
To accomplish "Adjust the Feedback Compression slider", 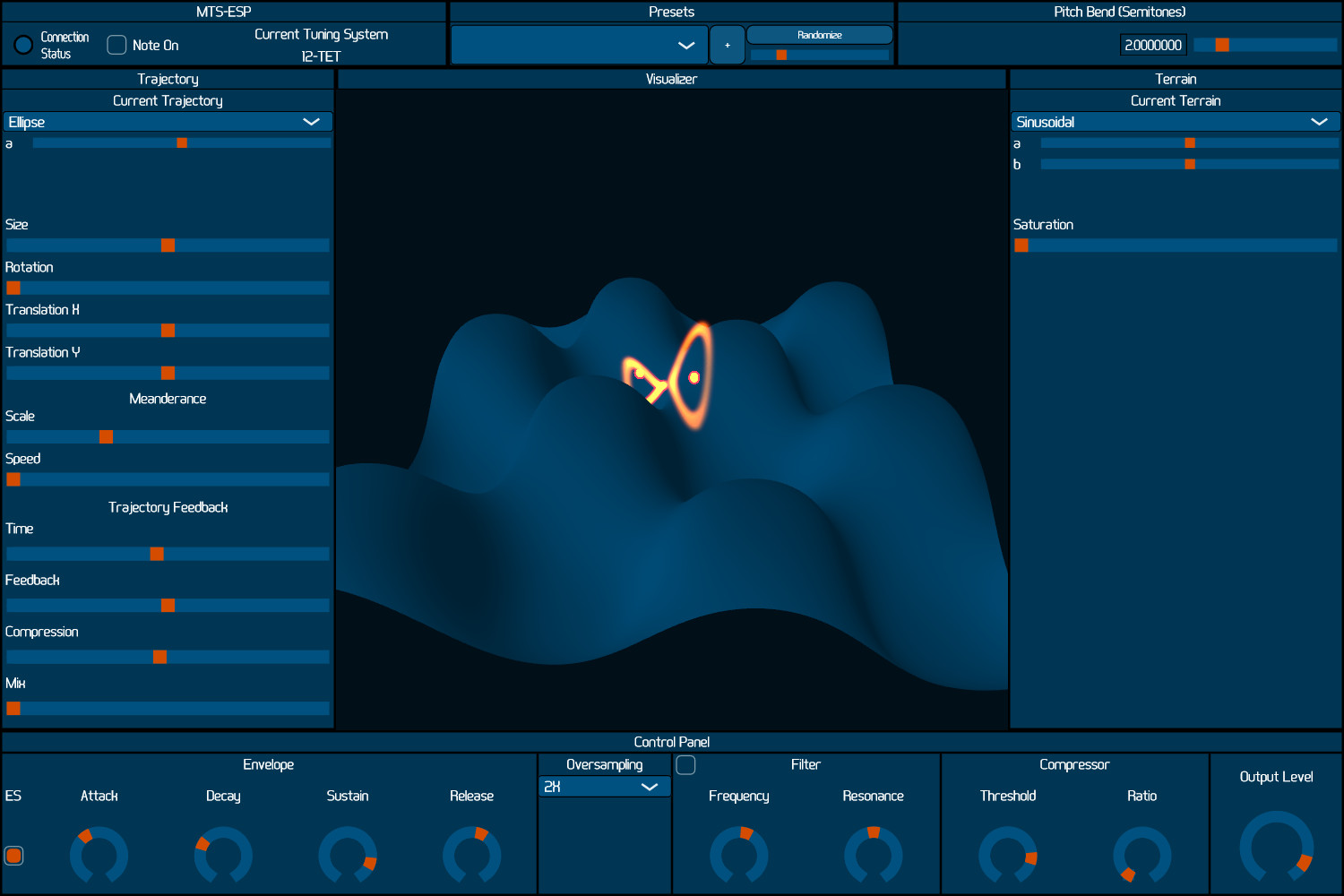I will click(x=168, y=657).
